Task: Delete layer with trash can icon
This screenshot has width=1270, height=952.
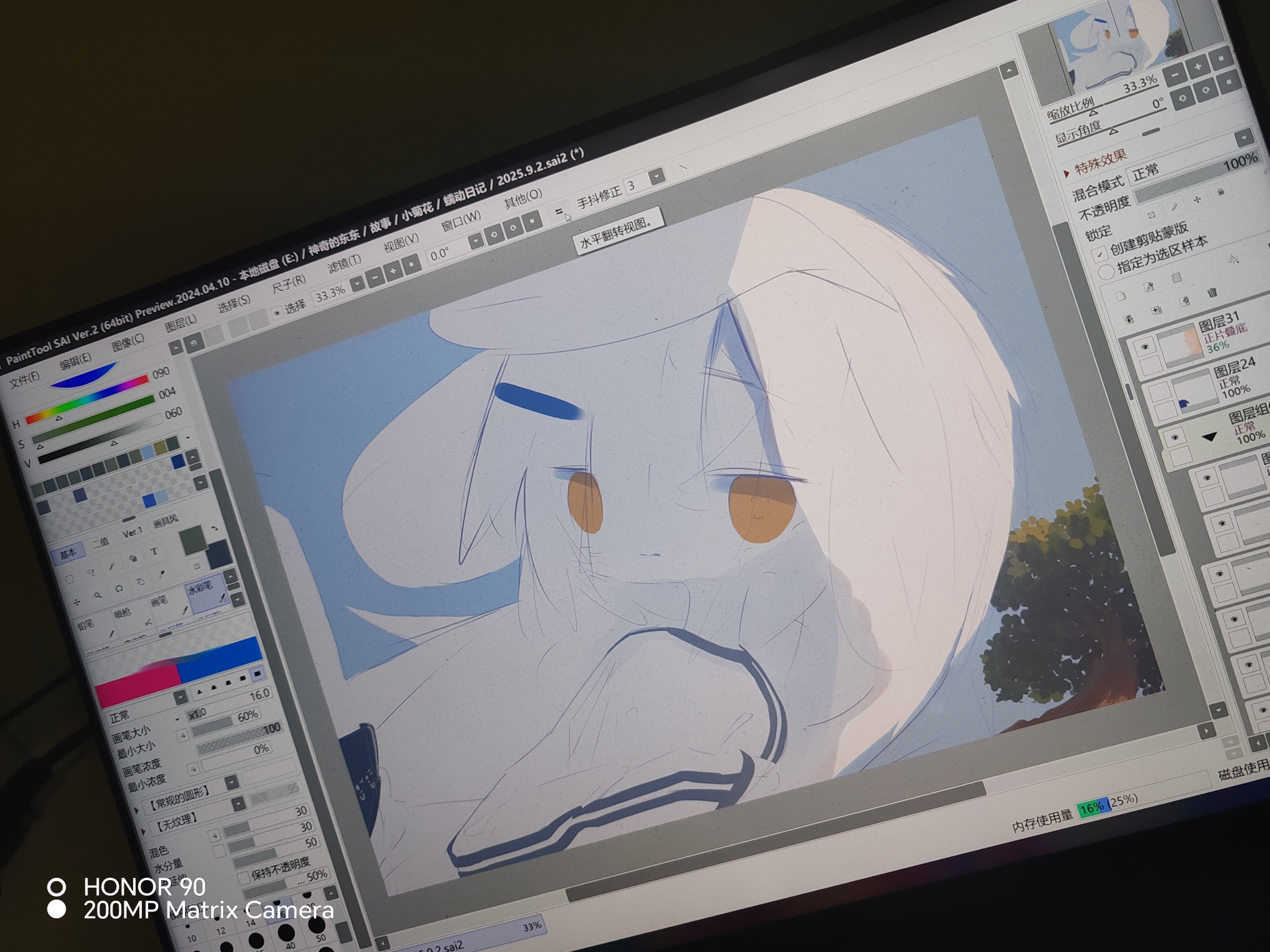Action: (x=1212, y=292)
